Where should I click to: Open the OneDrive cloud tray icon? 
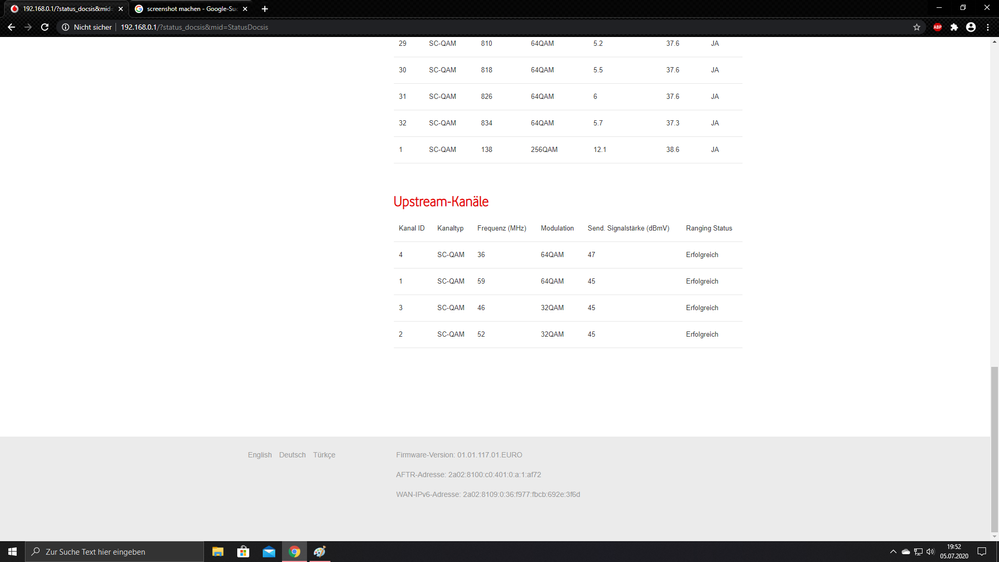905,552
